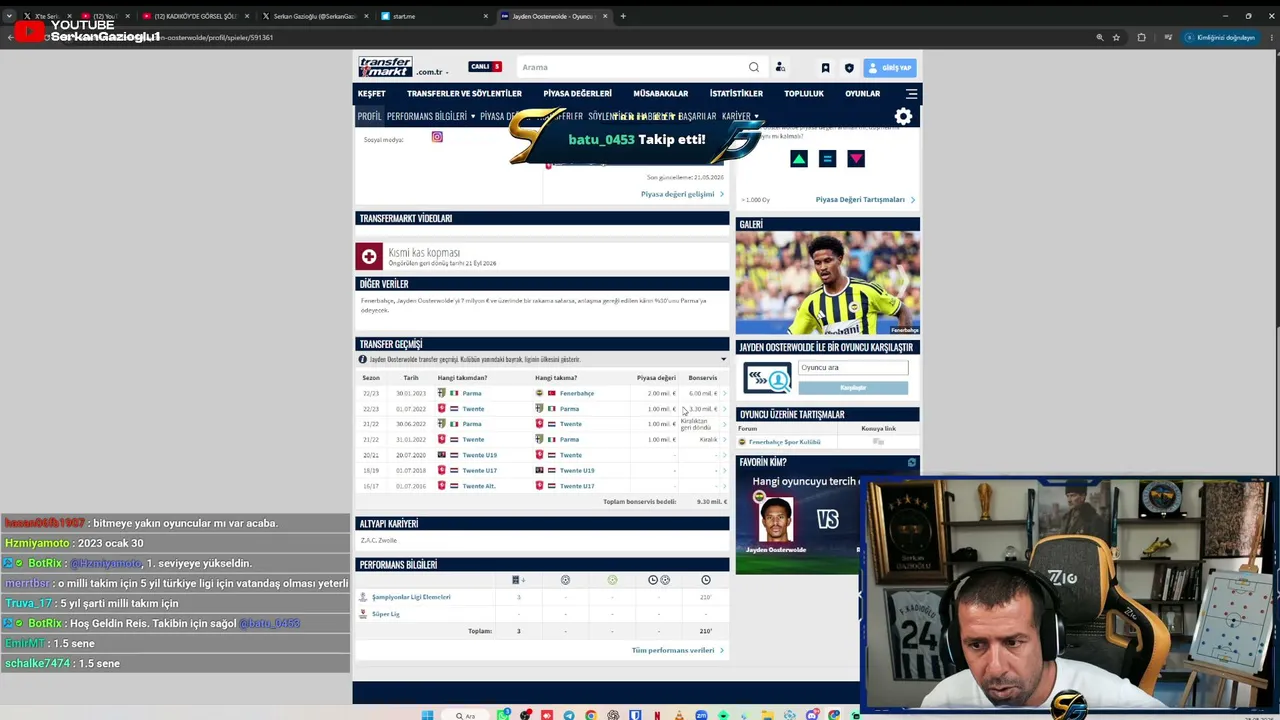Click the player comparison search icon
The image size is (1280, 720).
(x=767, y=378)
